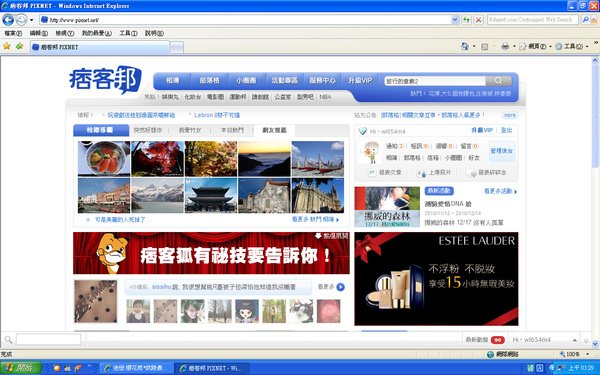This screenshot has width=600, height=375.
Task: Click the Print icon in command bar
Action: point(505,46)
